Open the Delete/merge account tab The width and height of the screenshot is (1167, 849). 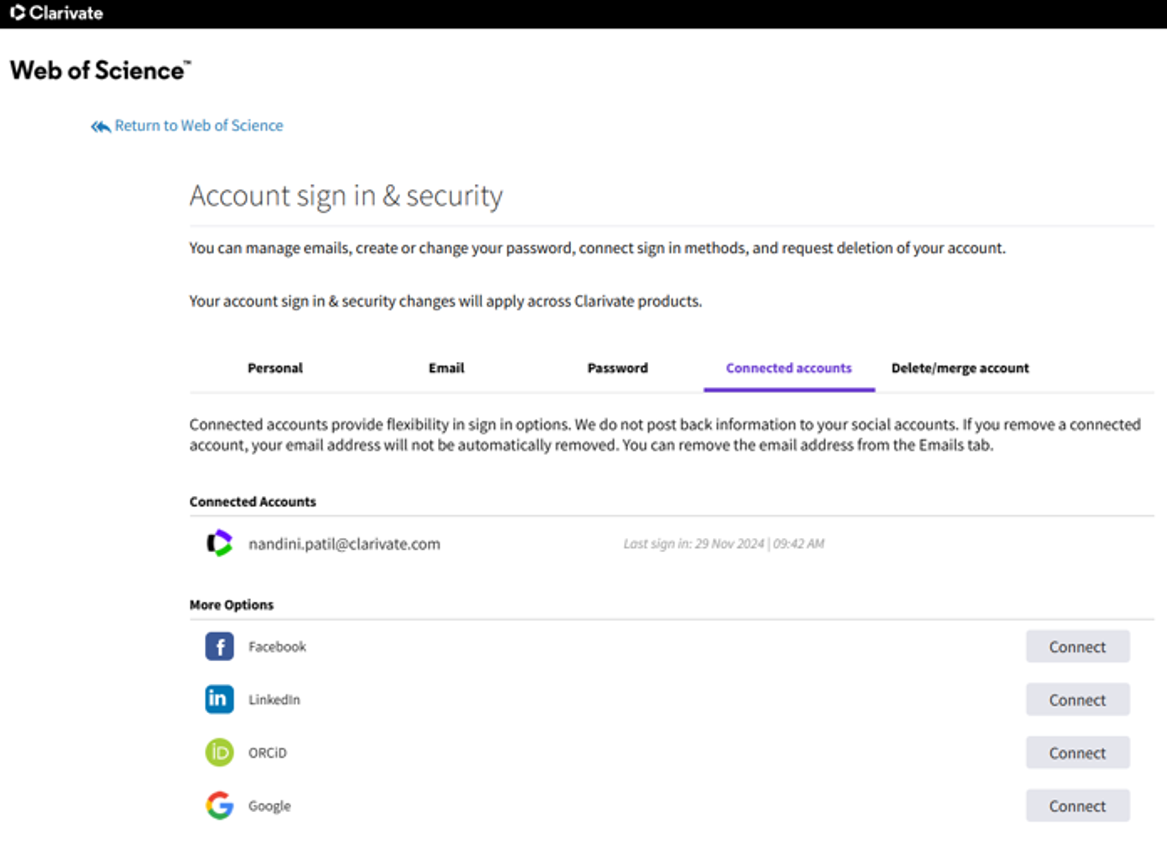[x=960, y=368]
